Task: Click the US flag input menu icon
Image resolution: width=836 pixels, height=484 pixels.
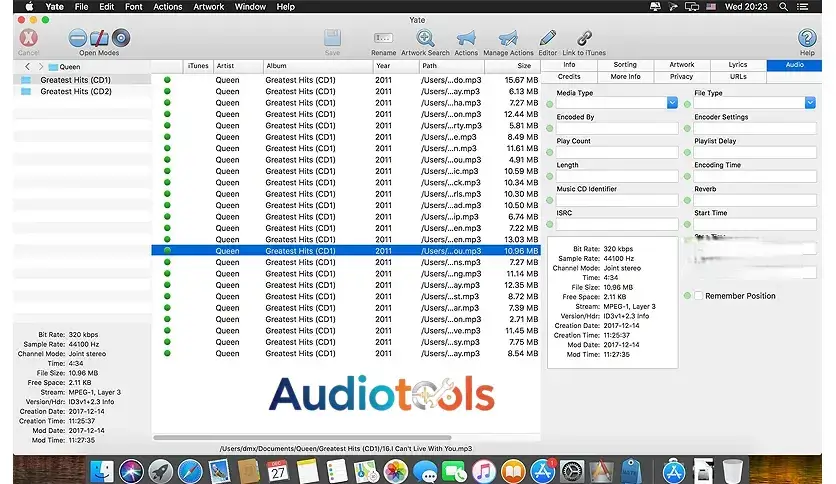Action: click(711, 6)
